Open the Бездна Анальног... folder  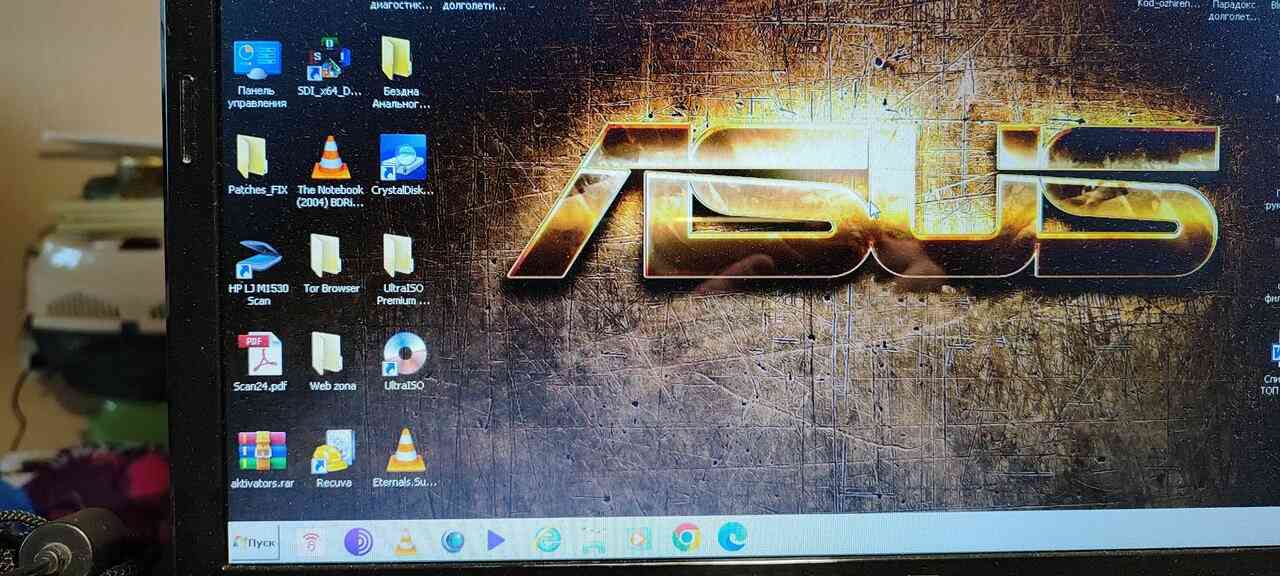coord(401,73)
